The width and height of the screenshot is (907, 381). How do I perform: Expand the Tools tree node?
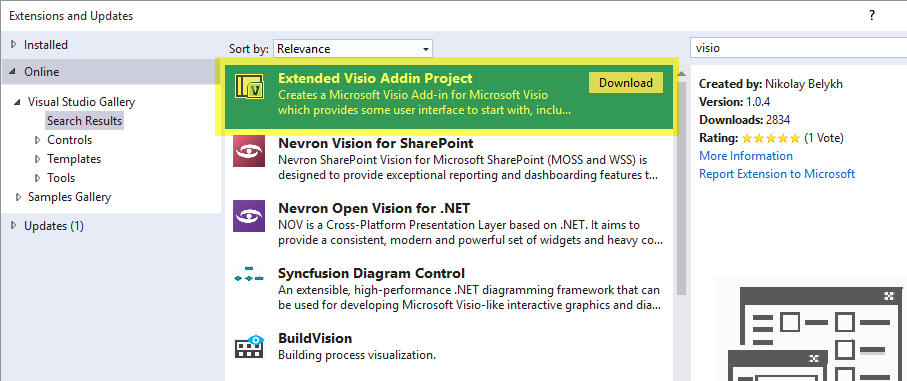tap(38, 178)
